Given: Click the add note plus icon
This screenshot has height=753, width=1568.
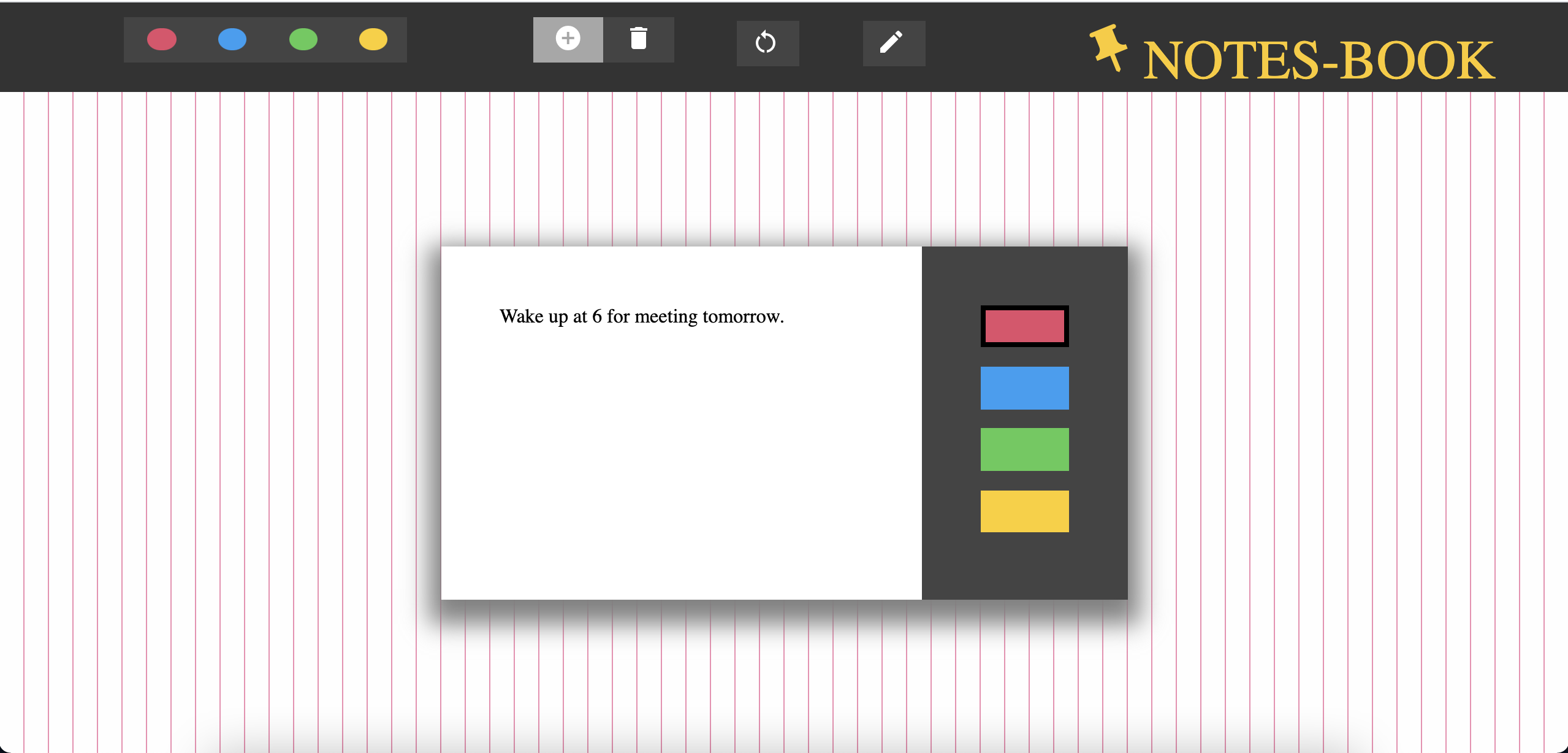Looking at the screenshot, I should (568, 39).
